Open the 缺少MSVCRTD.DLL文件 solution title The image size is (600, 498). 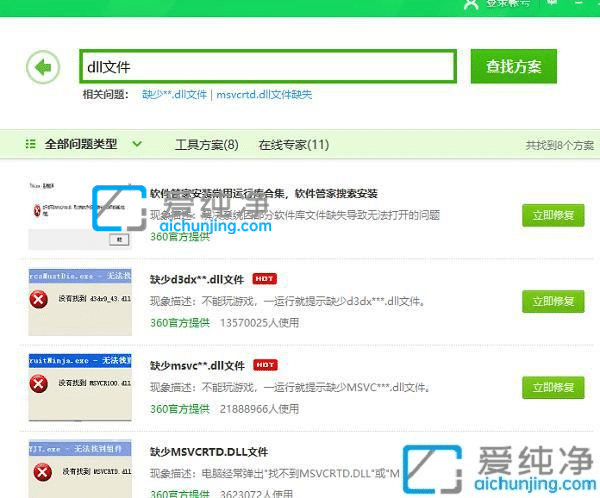[209, 452]
